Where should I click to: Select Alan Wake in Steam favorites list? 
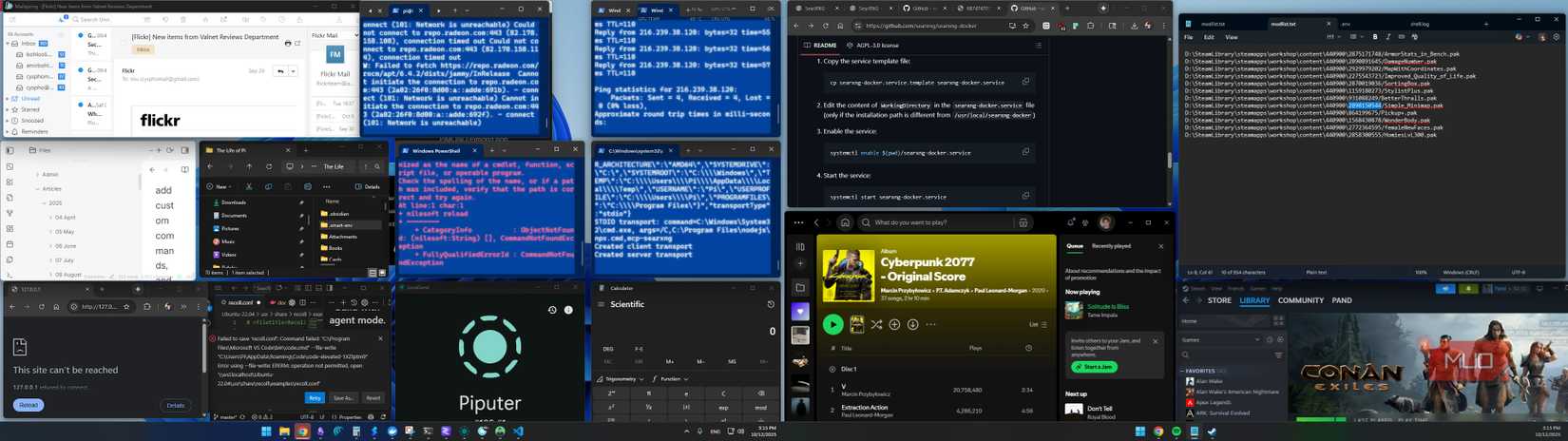(x=1209, y=381)
